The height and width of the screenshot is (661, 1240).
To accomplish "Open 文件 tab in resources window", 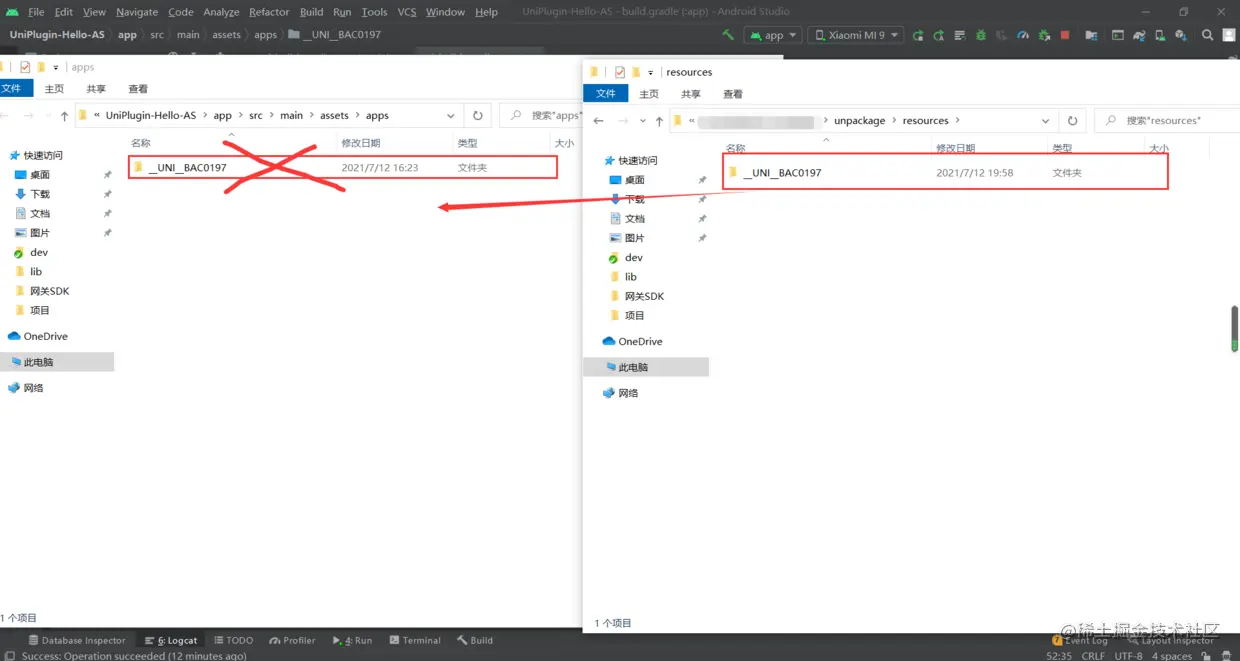I will tap(606, 93).
